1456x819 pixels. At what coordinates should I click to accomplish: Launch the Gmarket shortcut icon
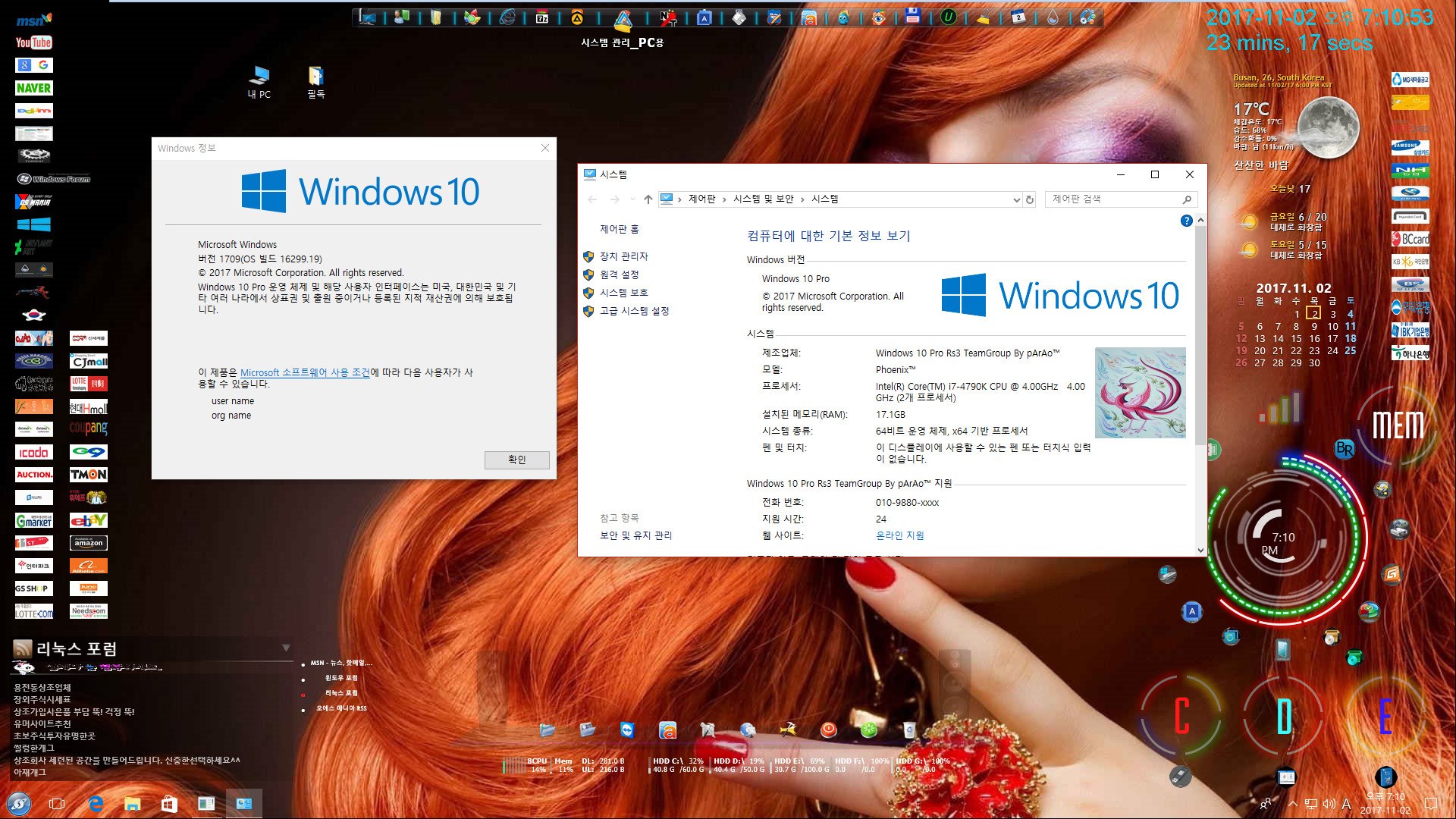click(x=33, y=520)
